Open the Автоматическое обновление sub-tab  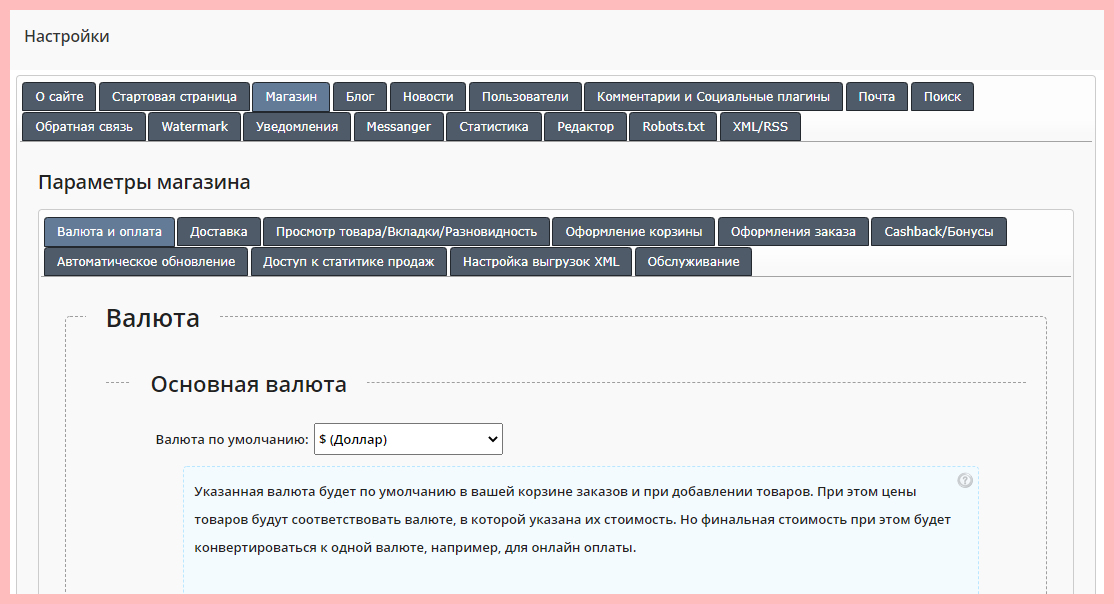click(x=146, y=262)
